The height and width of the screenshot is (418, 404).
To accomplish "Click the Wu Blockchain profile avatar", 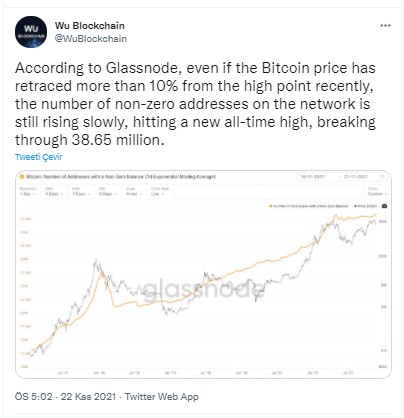I will (x=31, y=32).
